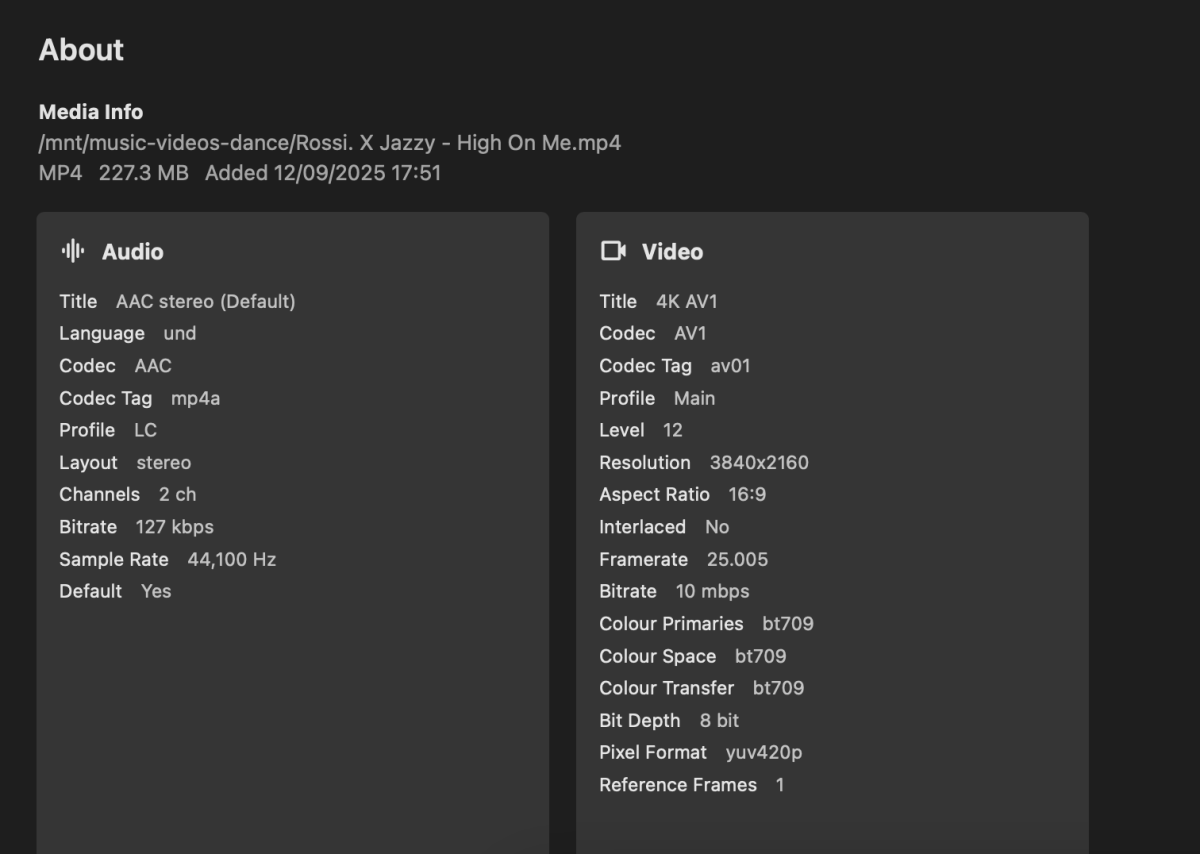Click the audio waveform icon
Image resolution: width=1200 pixels, height=854 pixels.
[x=72, y=251]
